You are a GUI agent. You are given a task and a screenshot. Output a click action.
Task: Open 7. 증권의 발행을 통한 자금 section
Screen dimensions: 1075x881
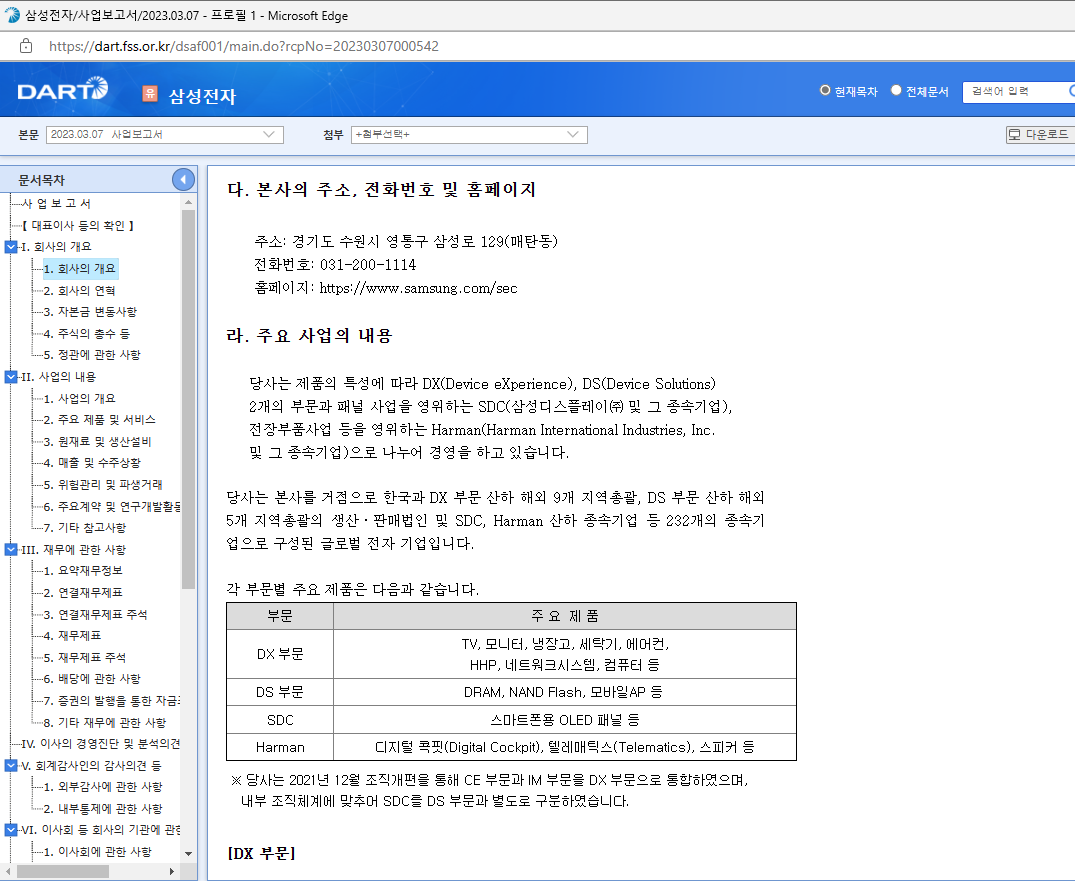tap(112, 701)
